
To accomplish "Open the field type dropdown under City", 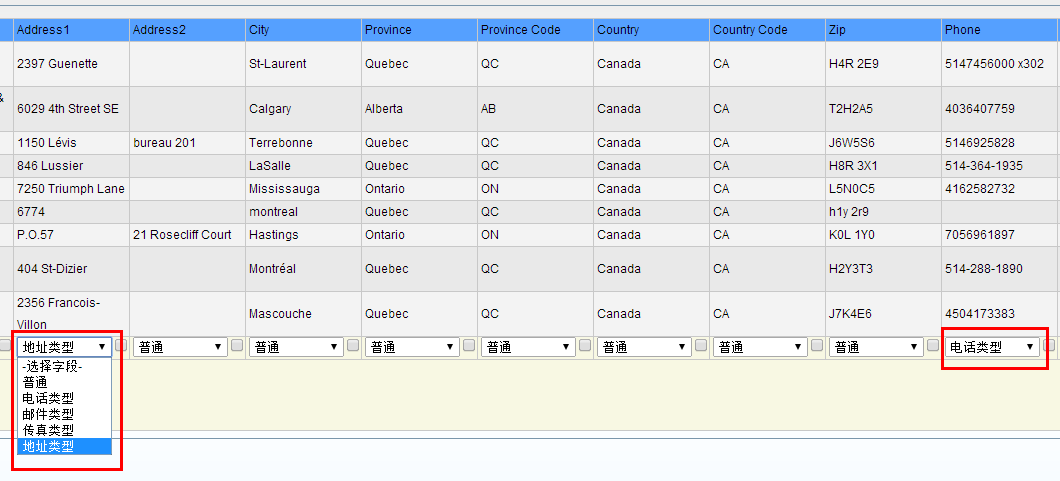I will [x=295, y=347].
